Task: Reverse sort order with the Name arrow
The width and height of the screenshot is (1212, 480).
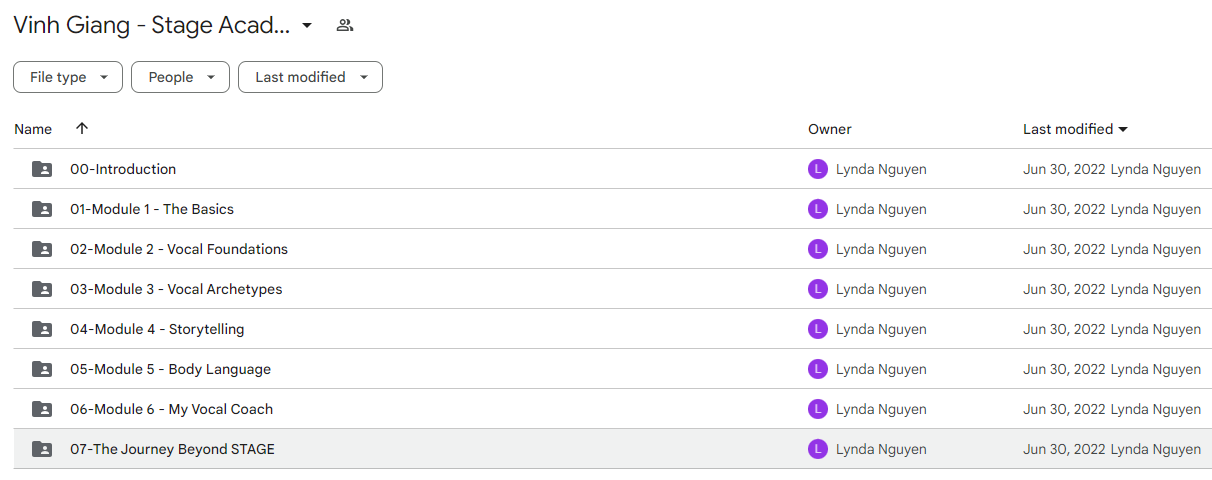Action: [x=82, y=128]
